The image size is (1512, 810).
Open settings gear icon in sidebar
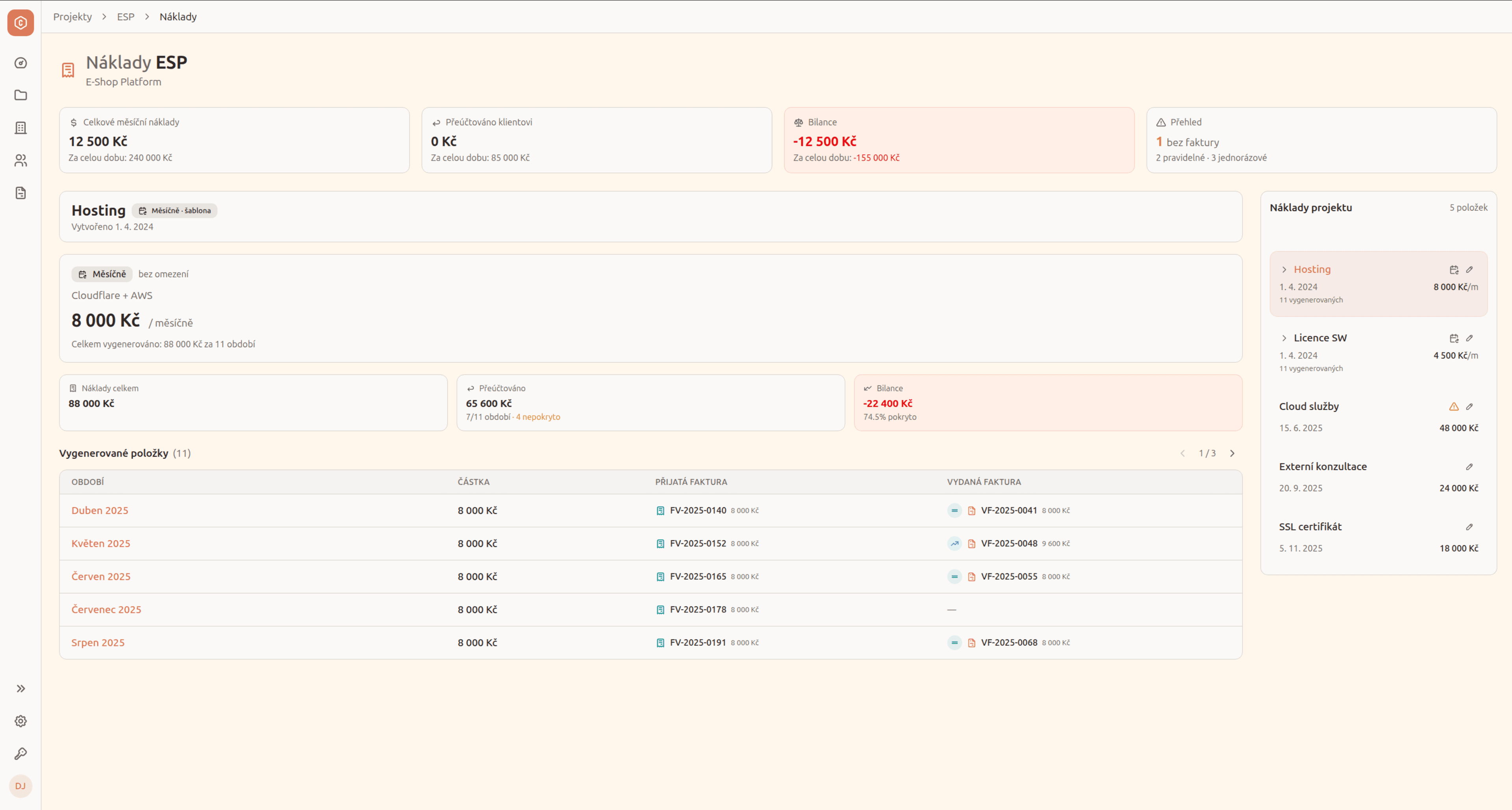tap(20, 721)
